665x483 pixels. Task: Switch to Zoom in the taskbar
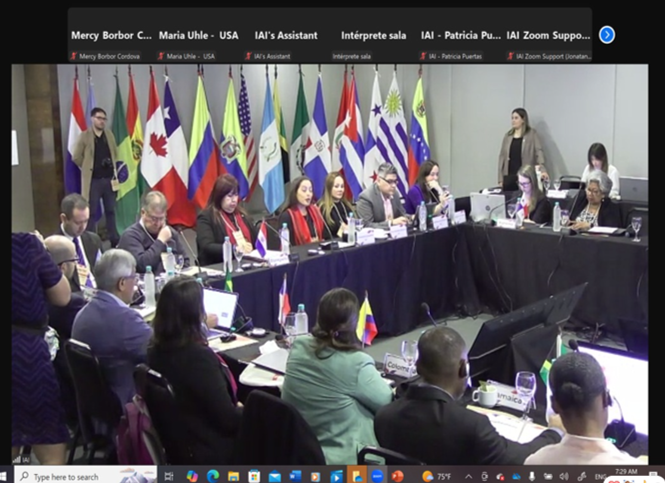point(377,476)
